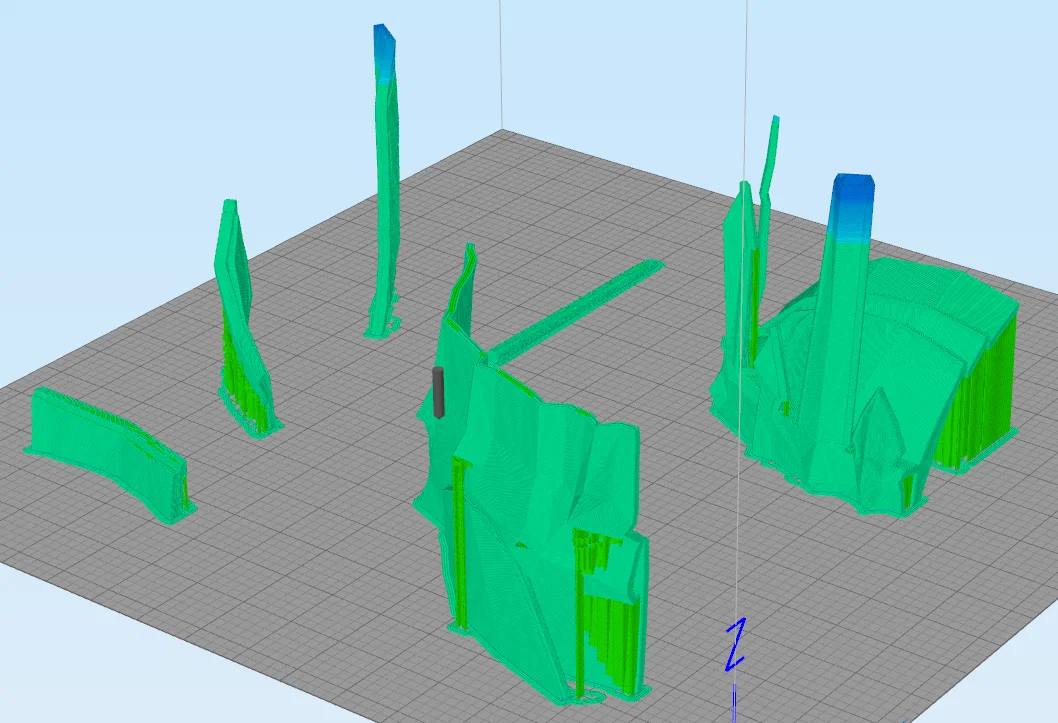Select the twisted blade part beside the curved wall

[x=244, y=320]
